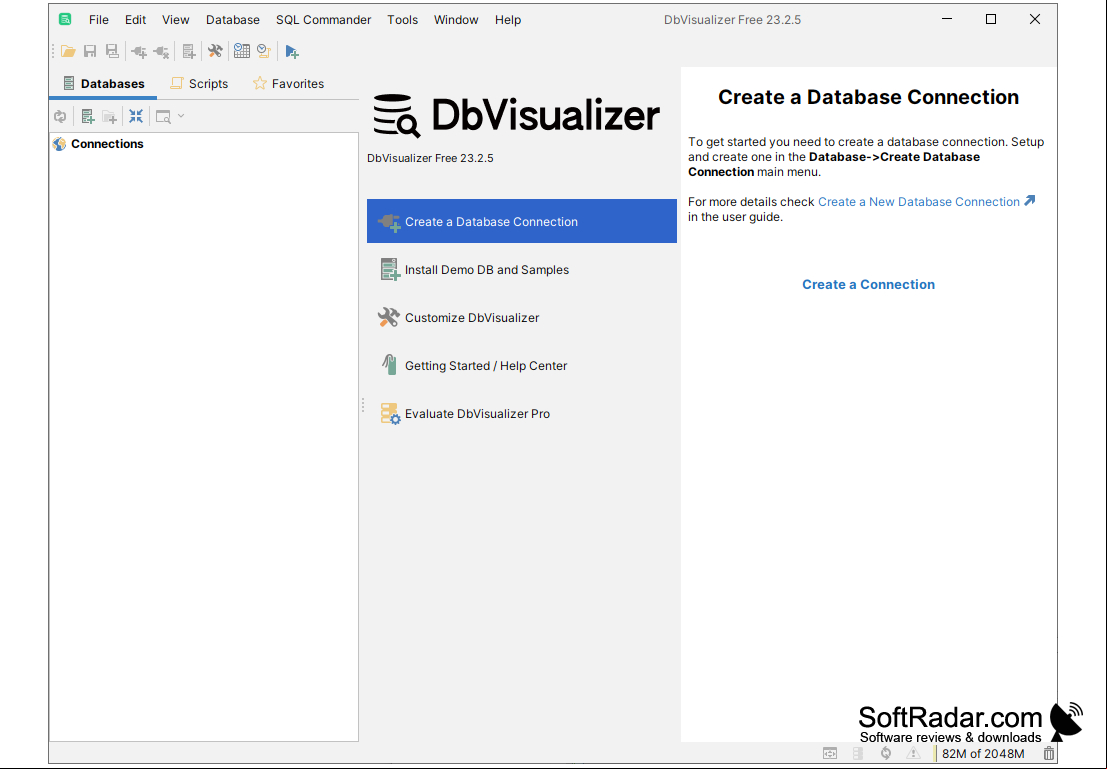Open the Window menu

[x=456, y=20]
